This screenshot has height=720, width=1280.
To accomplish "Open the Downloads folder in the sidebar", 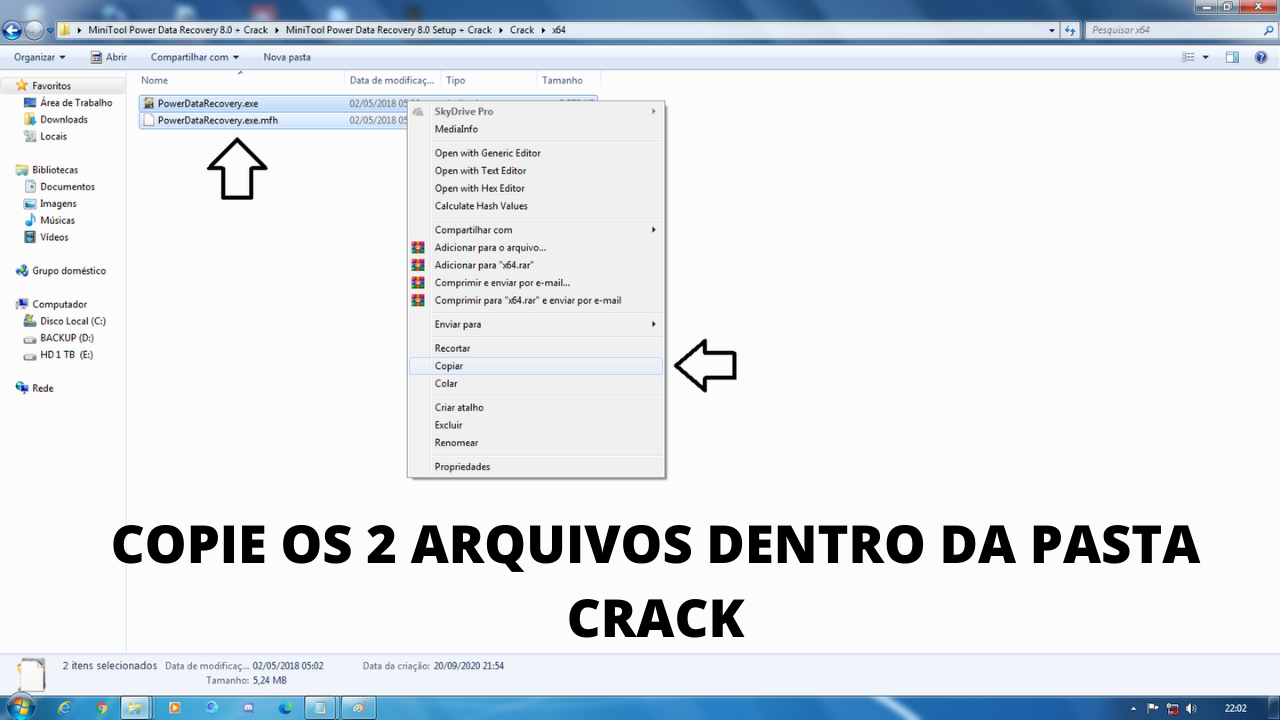I will (x=64, y=120).
